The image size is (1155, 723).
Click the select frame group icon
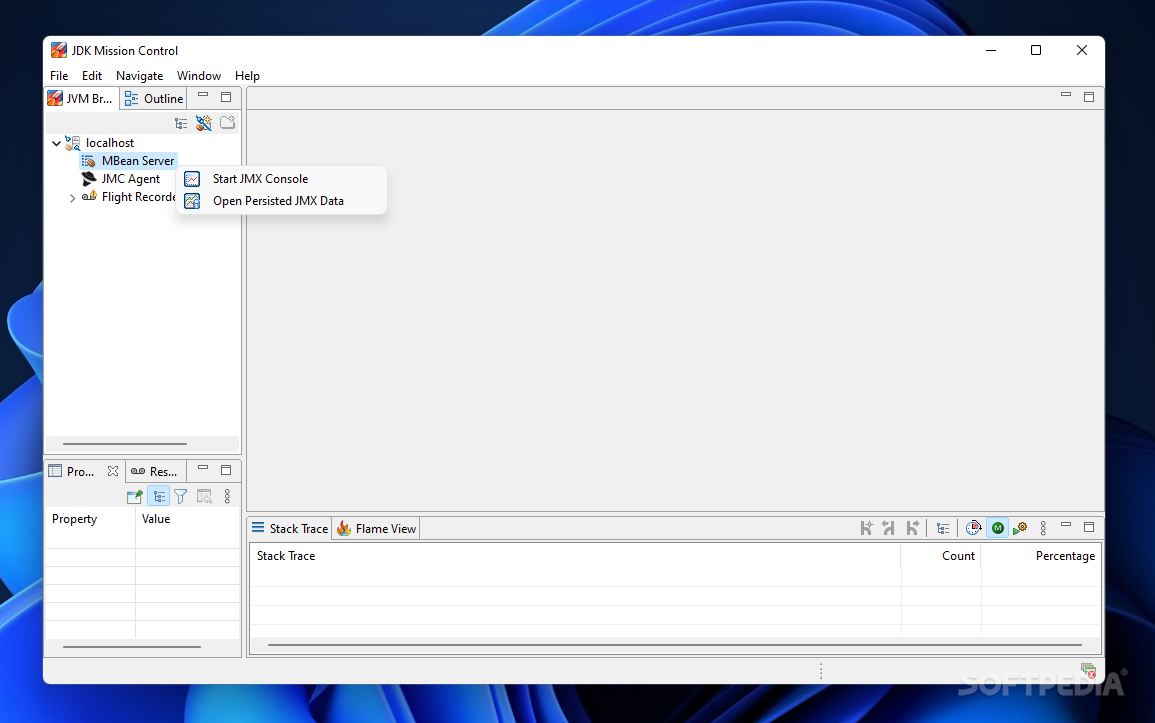pos(866,528)
